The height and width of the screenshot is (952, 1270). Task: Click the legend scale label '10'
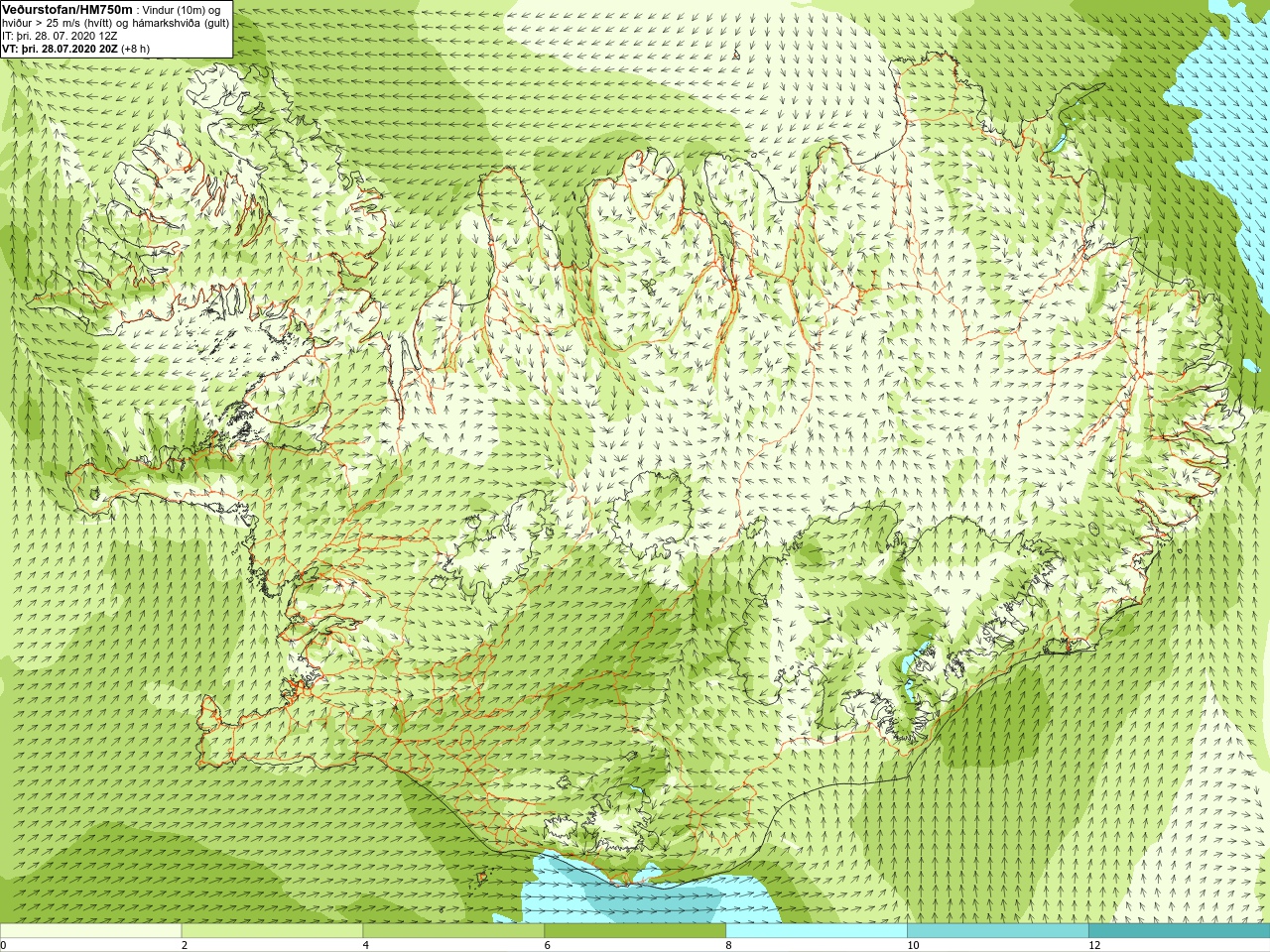pyautogui.click(x=913, y=945)
